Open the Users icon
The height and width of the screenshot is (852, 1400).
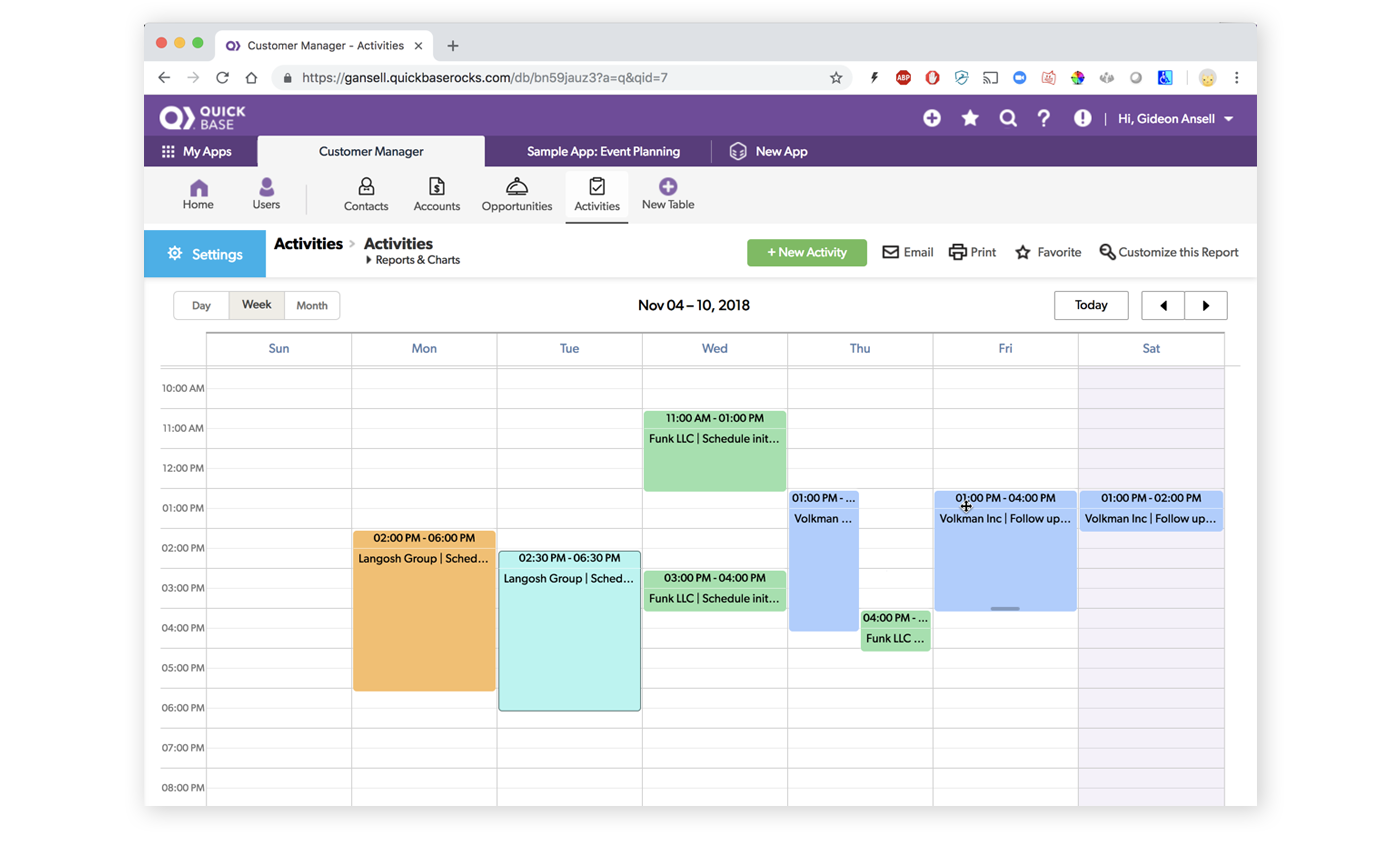[x=266, y=195]
